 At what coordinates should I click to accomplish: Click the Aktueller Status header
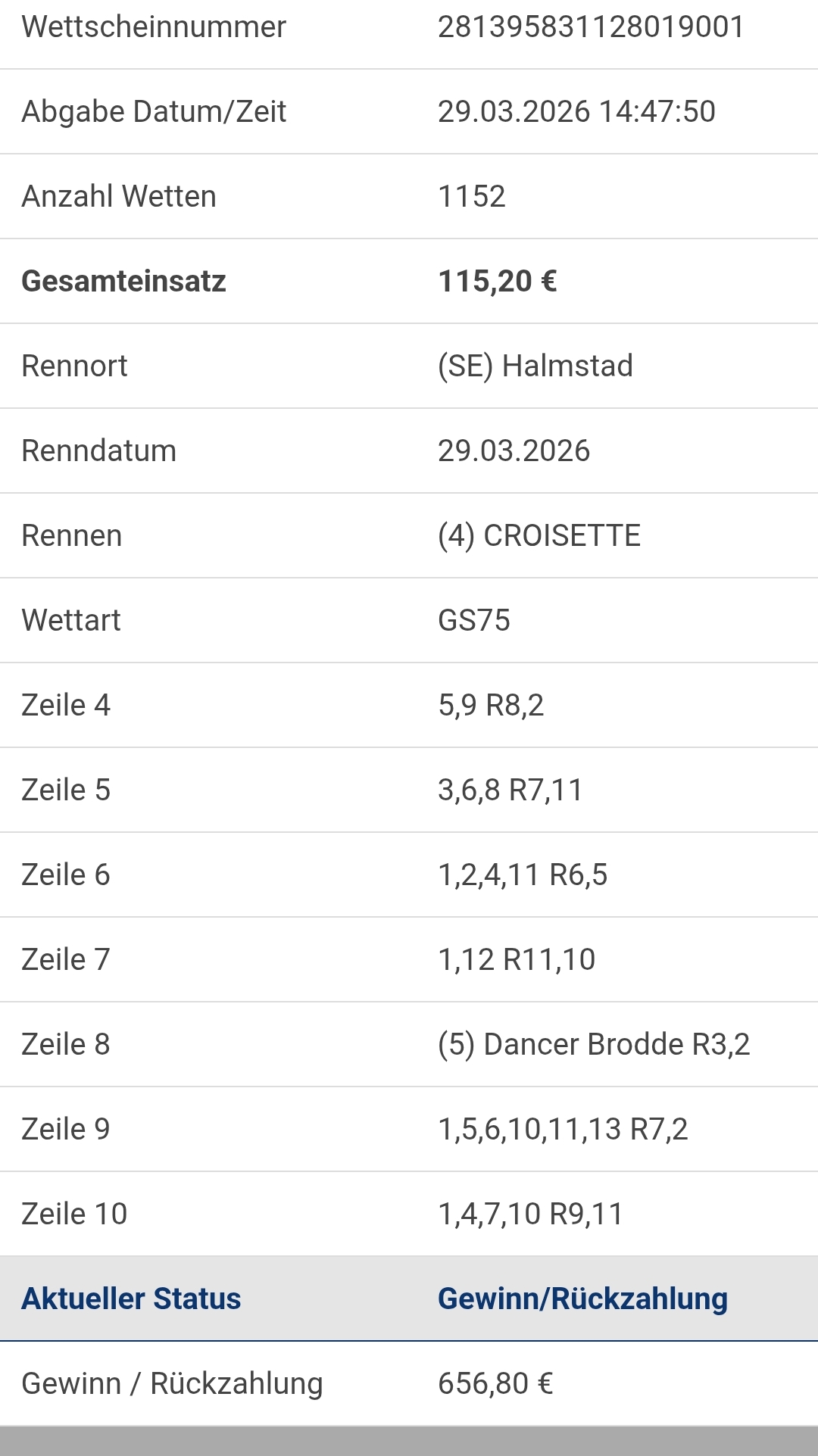click(131, 1299)
